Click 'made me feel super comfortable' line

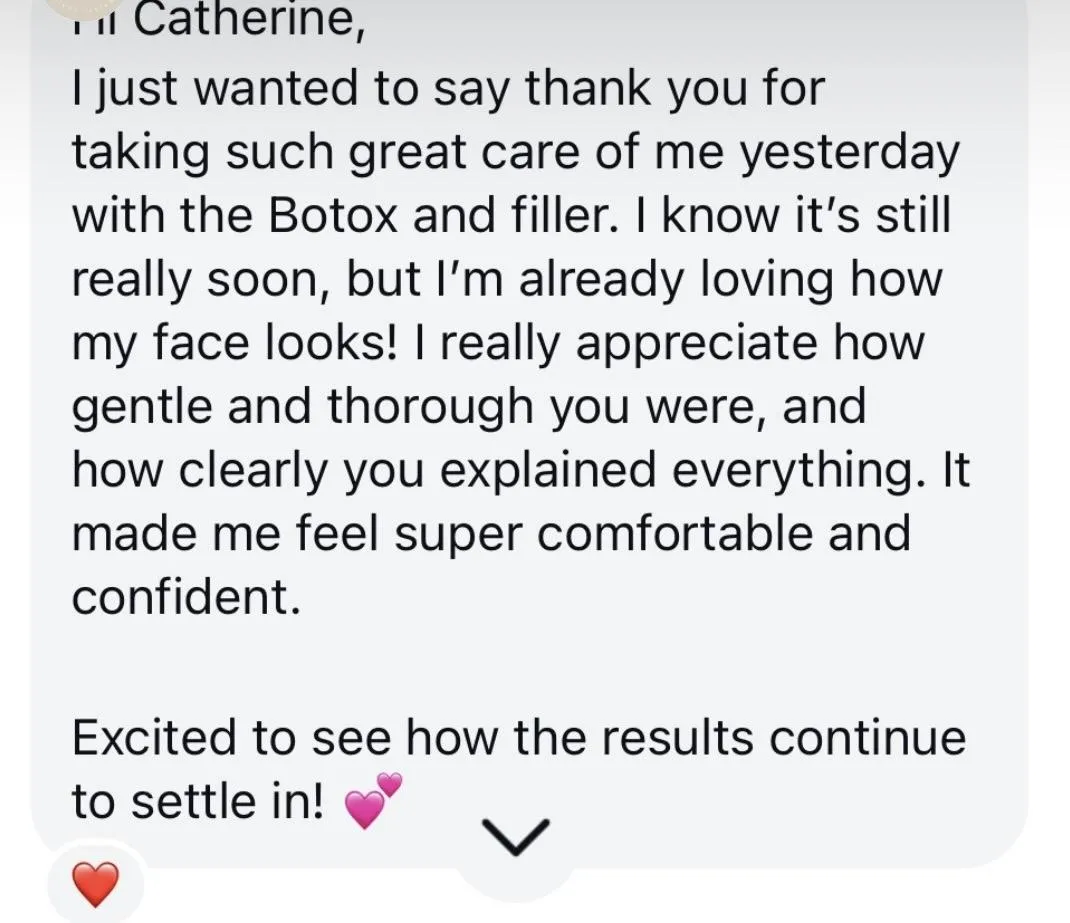coord(490,533)
